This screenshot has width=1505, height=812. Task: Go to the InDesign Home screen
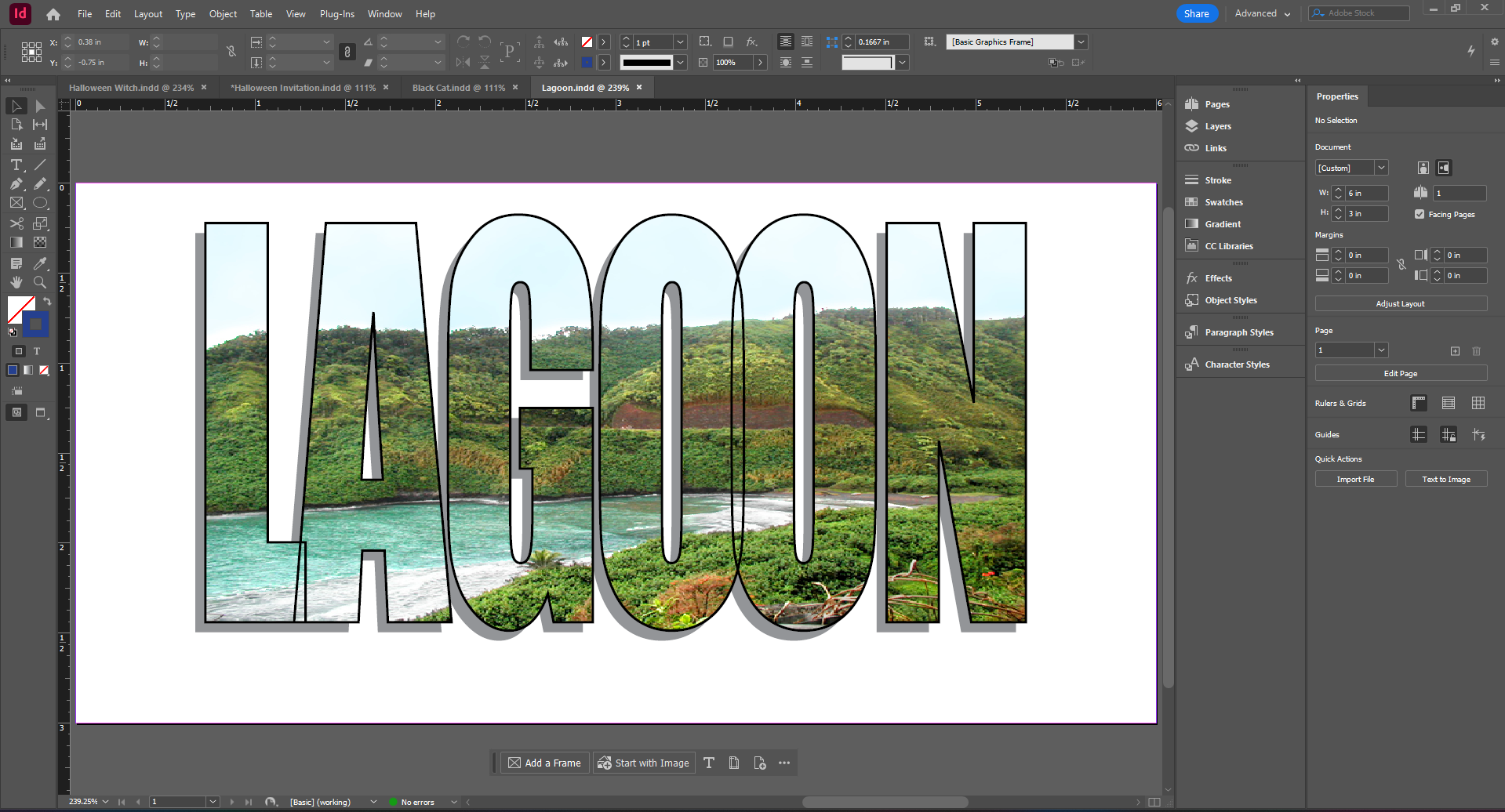53,14
